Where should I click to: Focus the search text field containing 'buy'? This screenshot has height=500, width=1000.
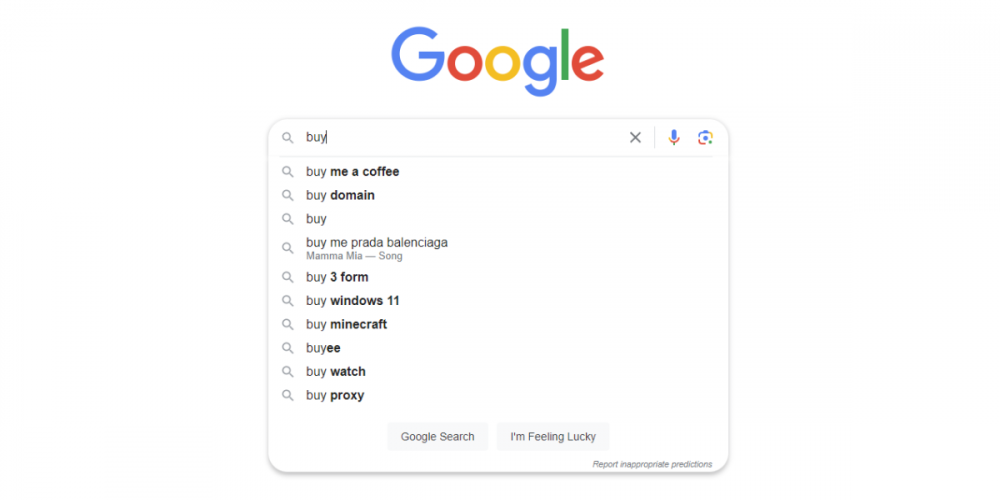tap(462, 137)
